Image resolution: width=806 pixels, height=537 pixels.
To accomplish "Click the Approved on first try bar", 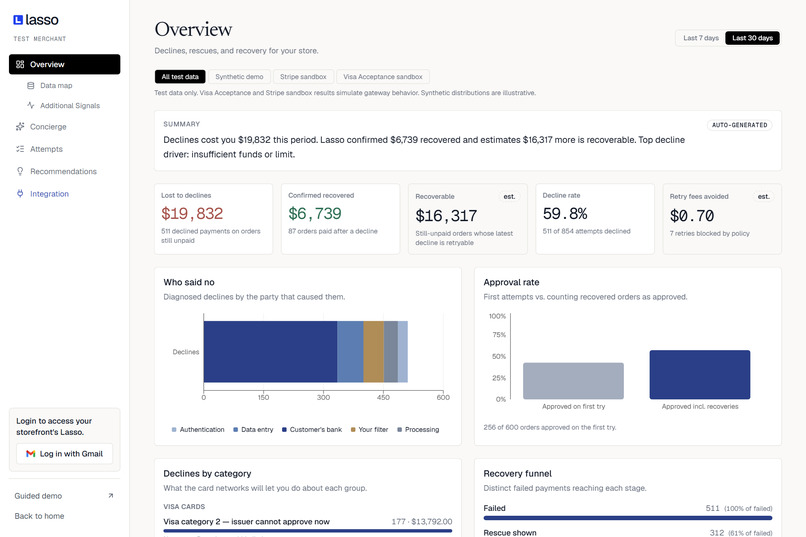I will coord(574,381).
